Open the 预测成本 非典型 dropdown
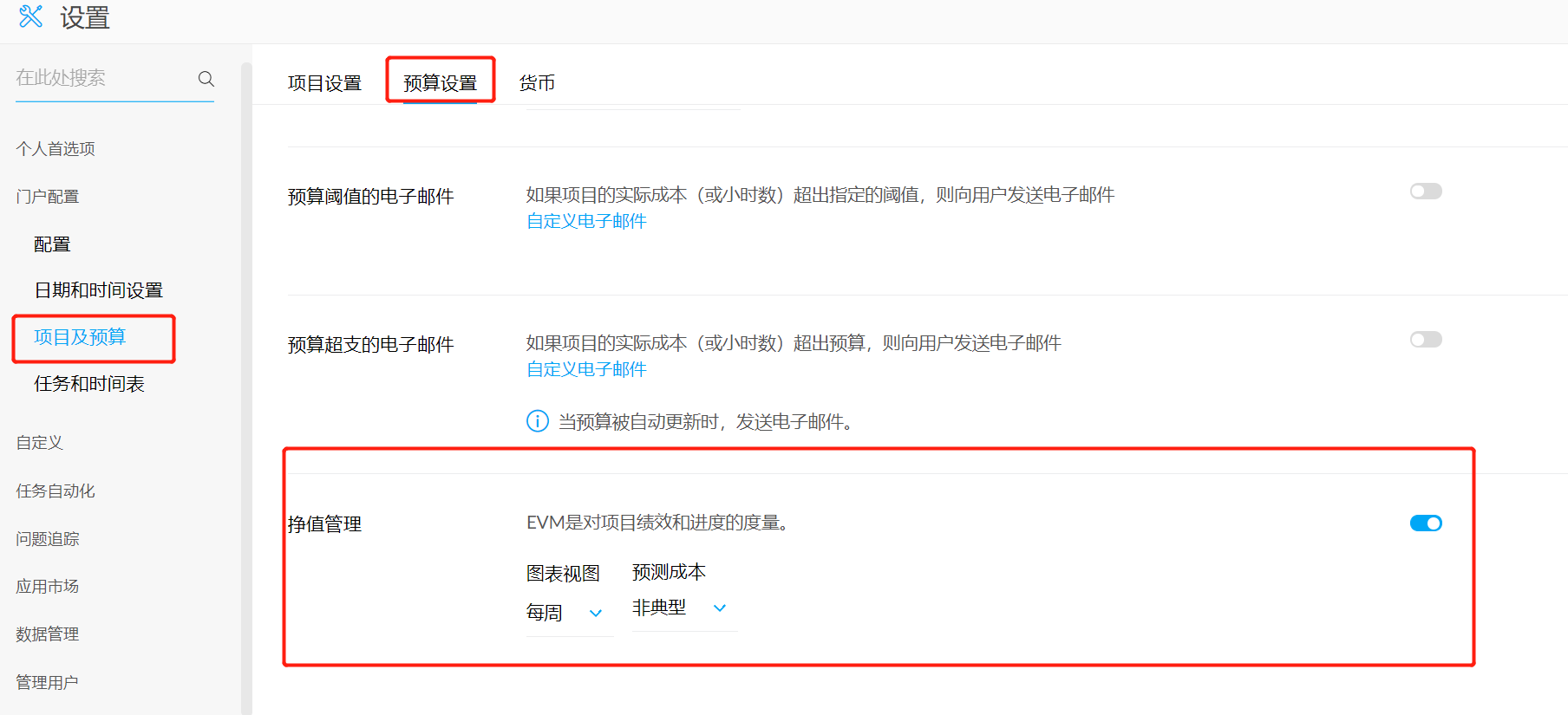 tap(682, 608)
